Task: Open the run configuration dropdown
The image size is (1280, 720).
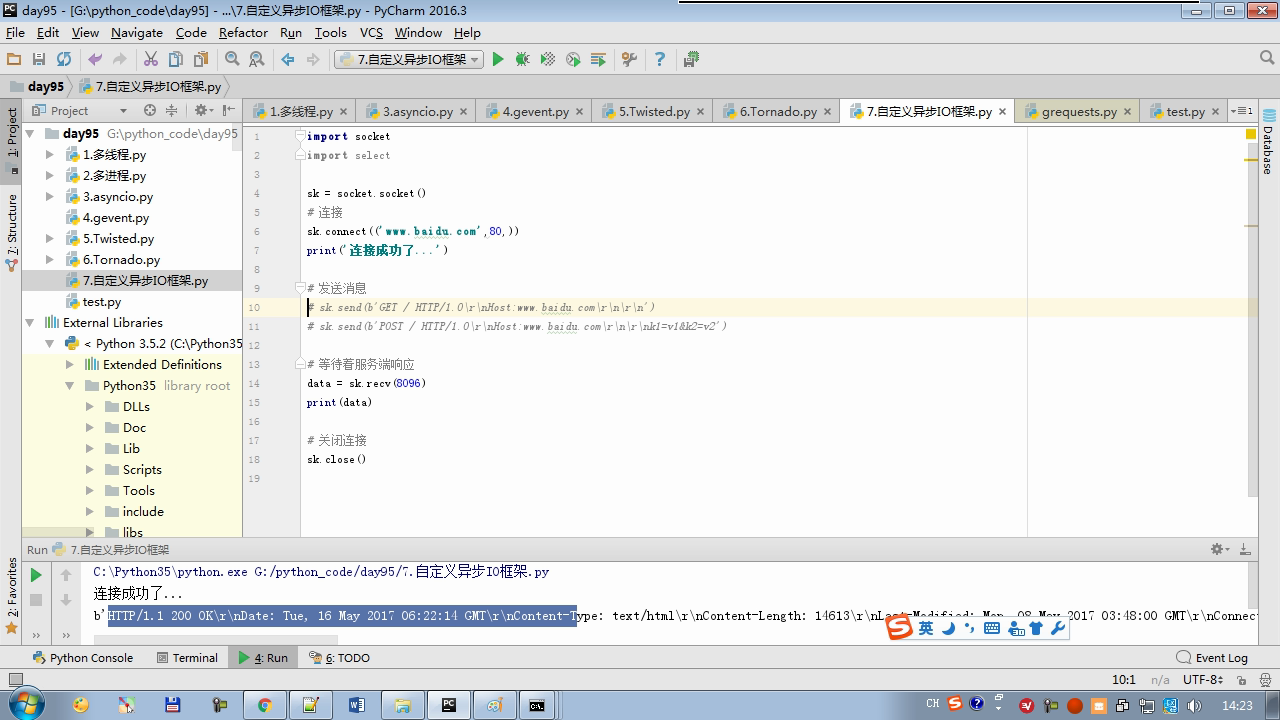Action: (x=409, y=60)
